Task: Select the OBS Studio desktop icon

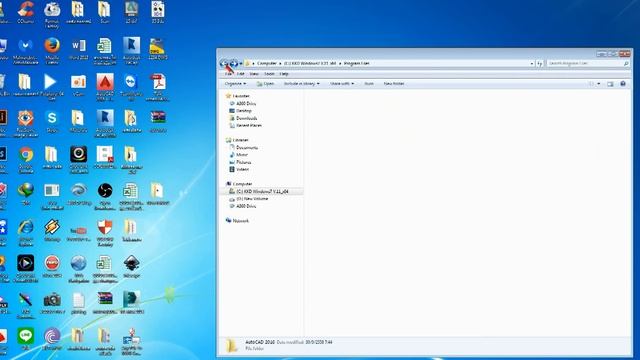Action: click(x=105, y=196)
